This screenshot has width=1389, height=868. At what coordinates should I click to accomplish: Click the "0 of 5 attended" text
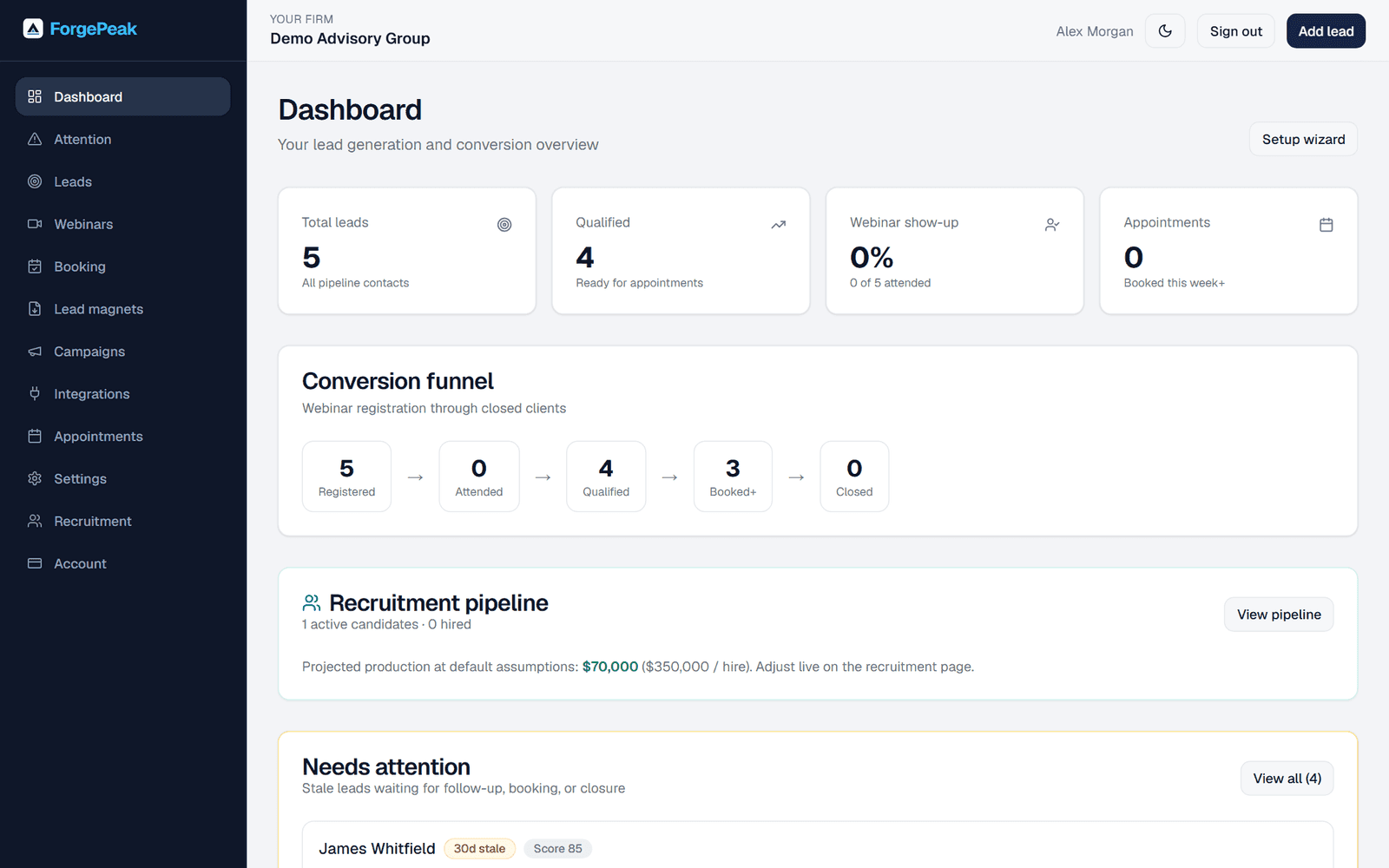890,283
